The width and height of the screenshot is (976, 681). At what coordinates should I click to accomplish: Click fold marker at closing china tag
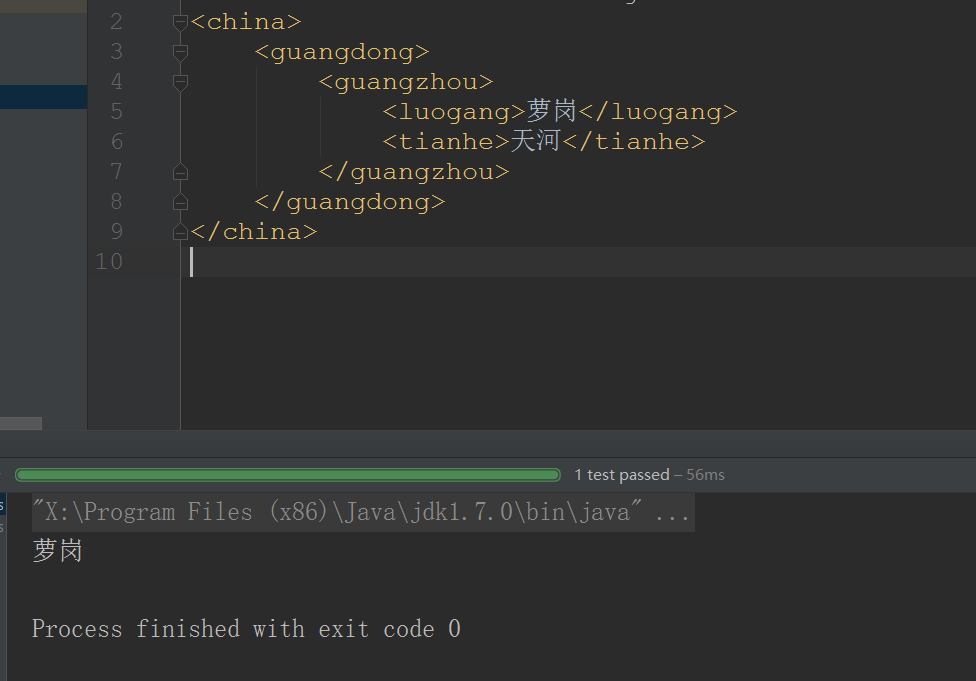tap(181, 232)
